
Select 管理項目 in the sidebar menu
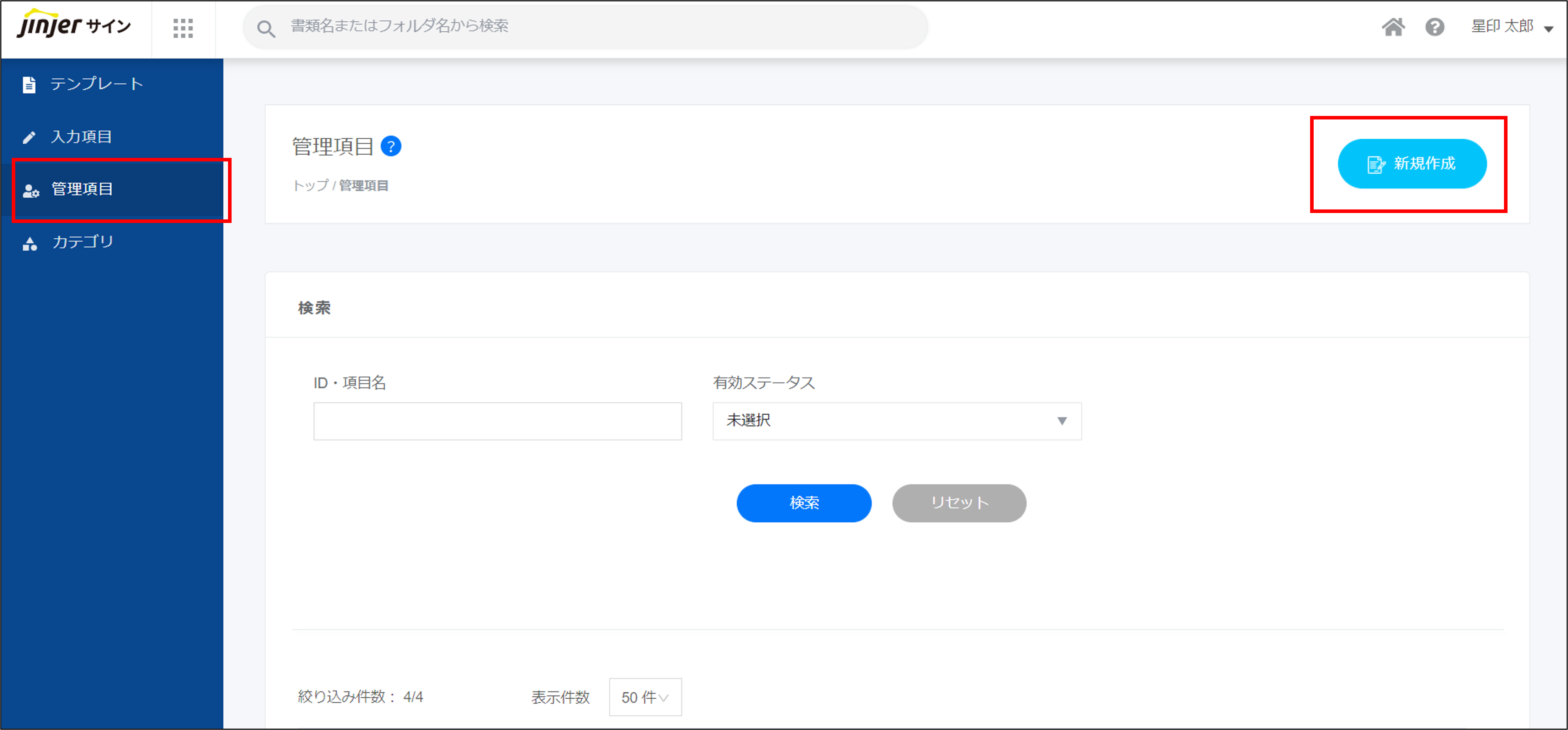pos(82,189)
